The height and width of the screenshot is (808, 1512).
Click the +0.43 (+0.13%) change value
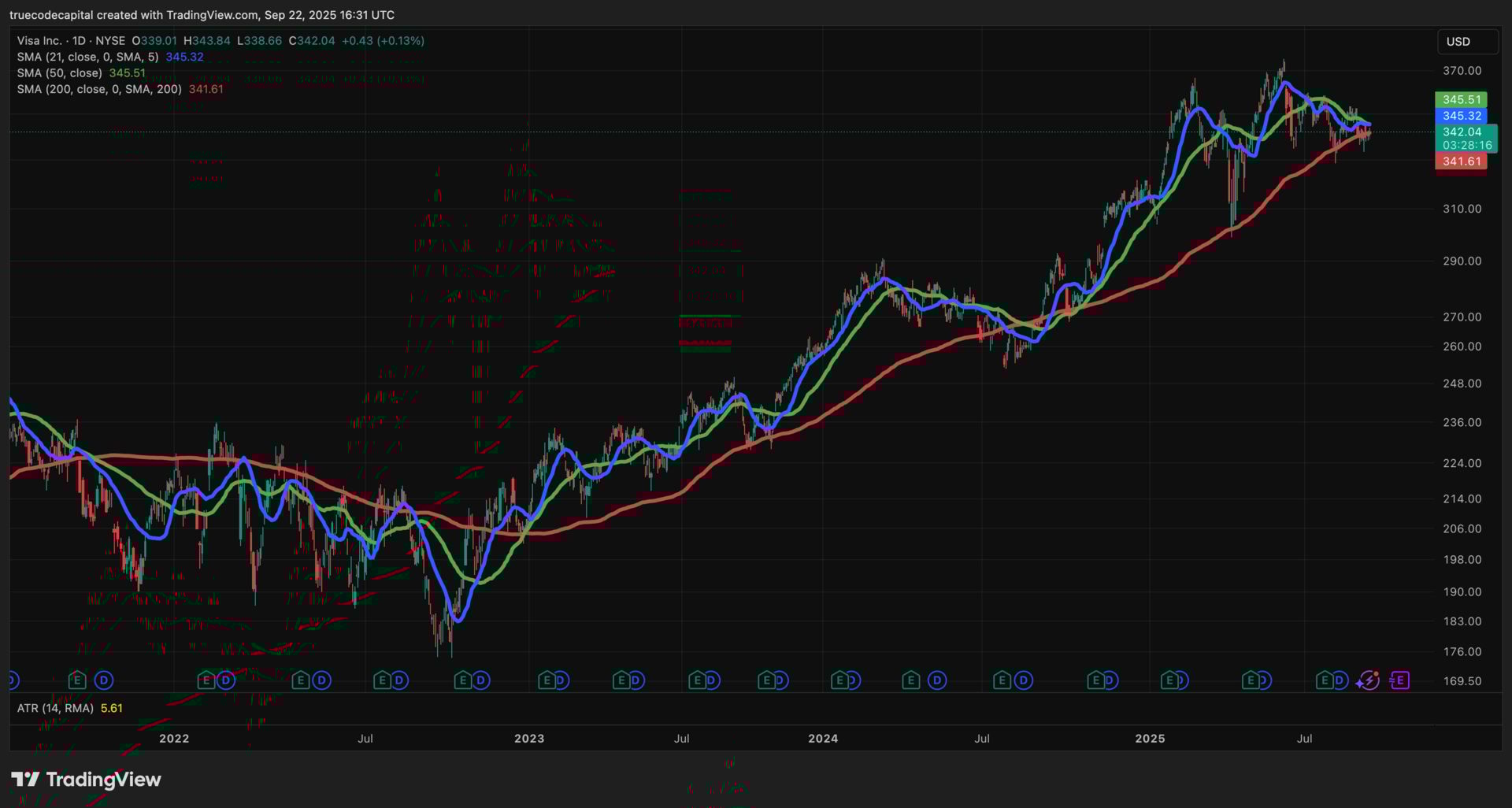(383, 41)
